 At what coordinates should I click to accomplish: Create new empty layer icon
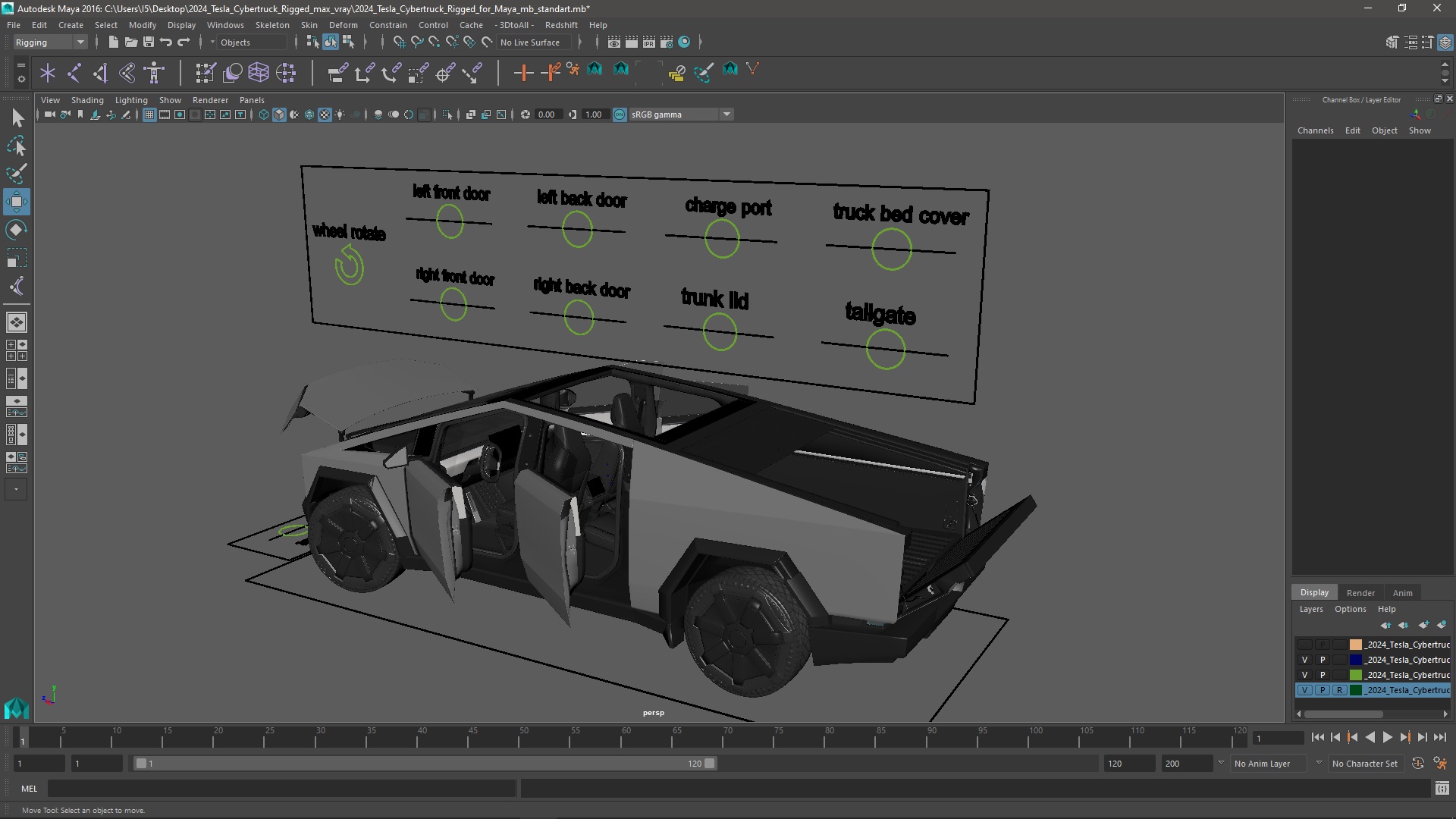tap(1423, 625)
